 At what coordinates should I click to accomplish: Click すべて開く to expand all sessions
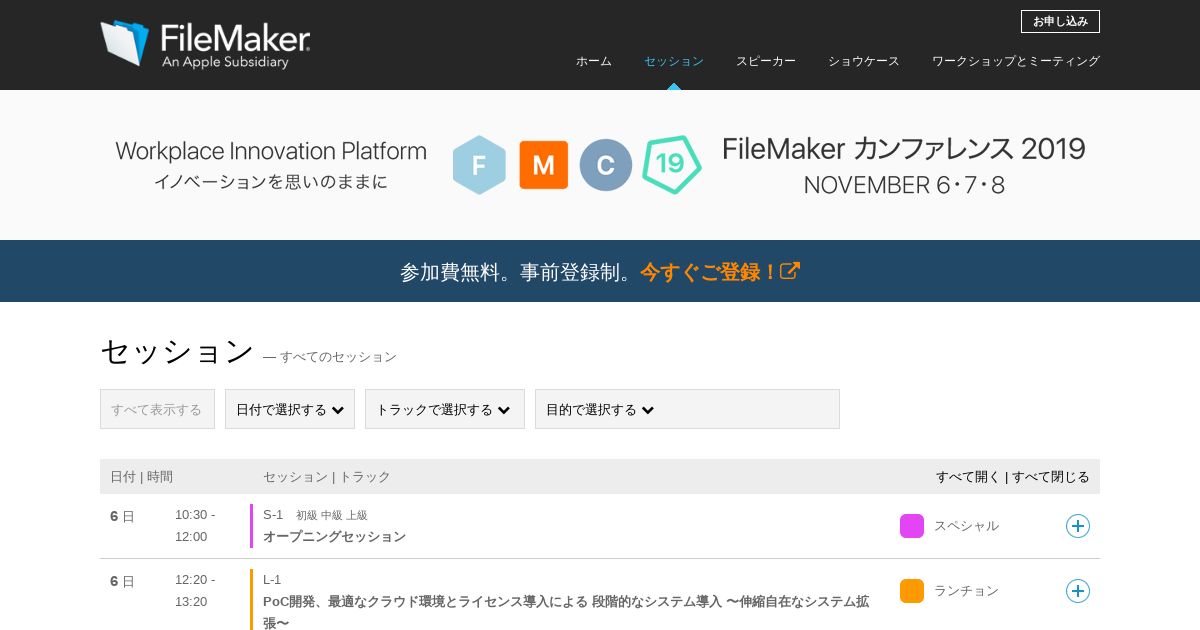coord(968,477)
